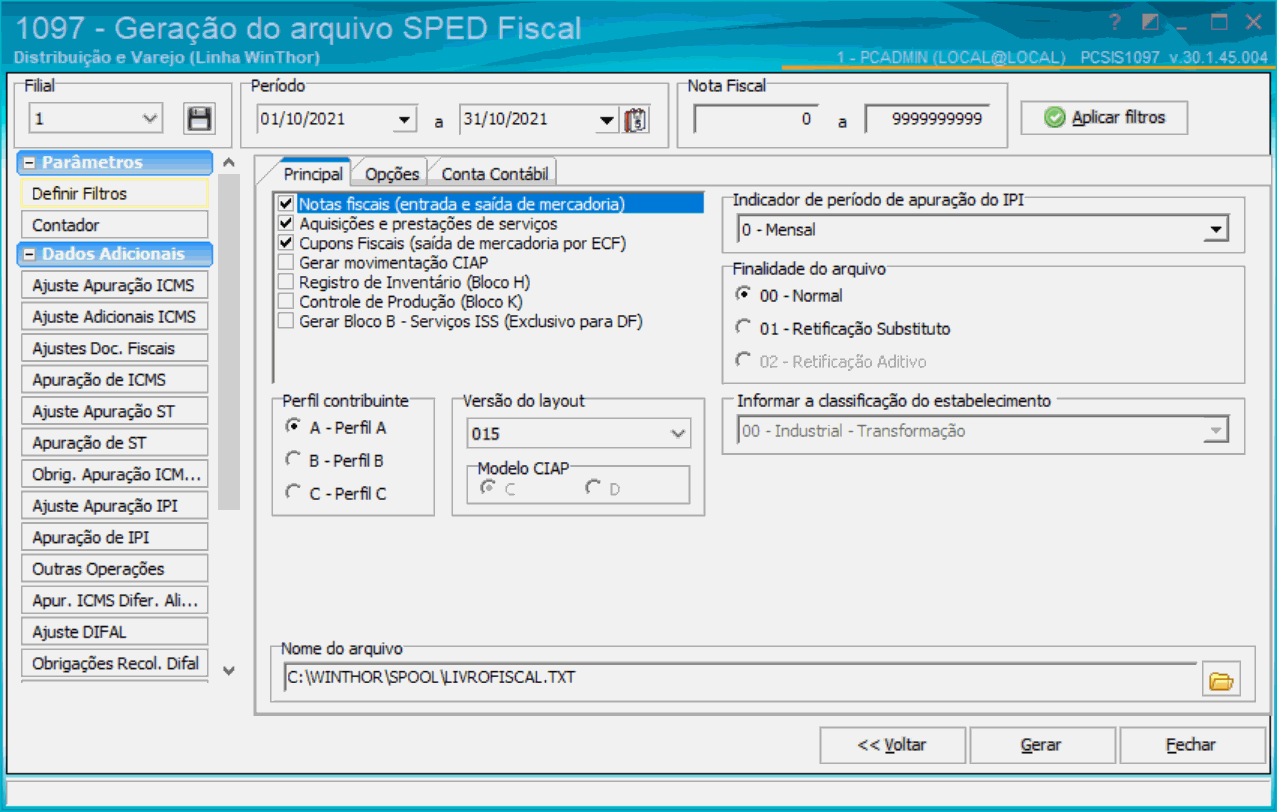Enable Controle de Produção (Bloco K)
1277x812 pixels.
[286, 301]
